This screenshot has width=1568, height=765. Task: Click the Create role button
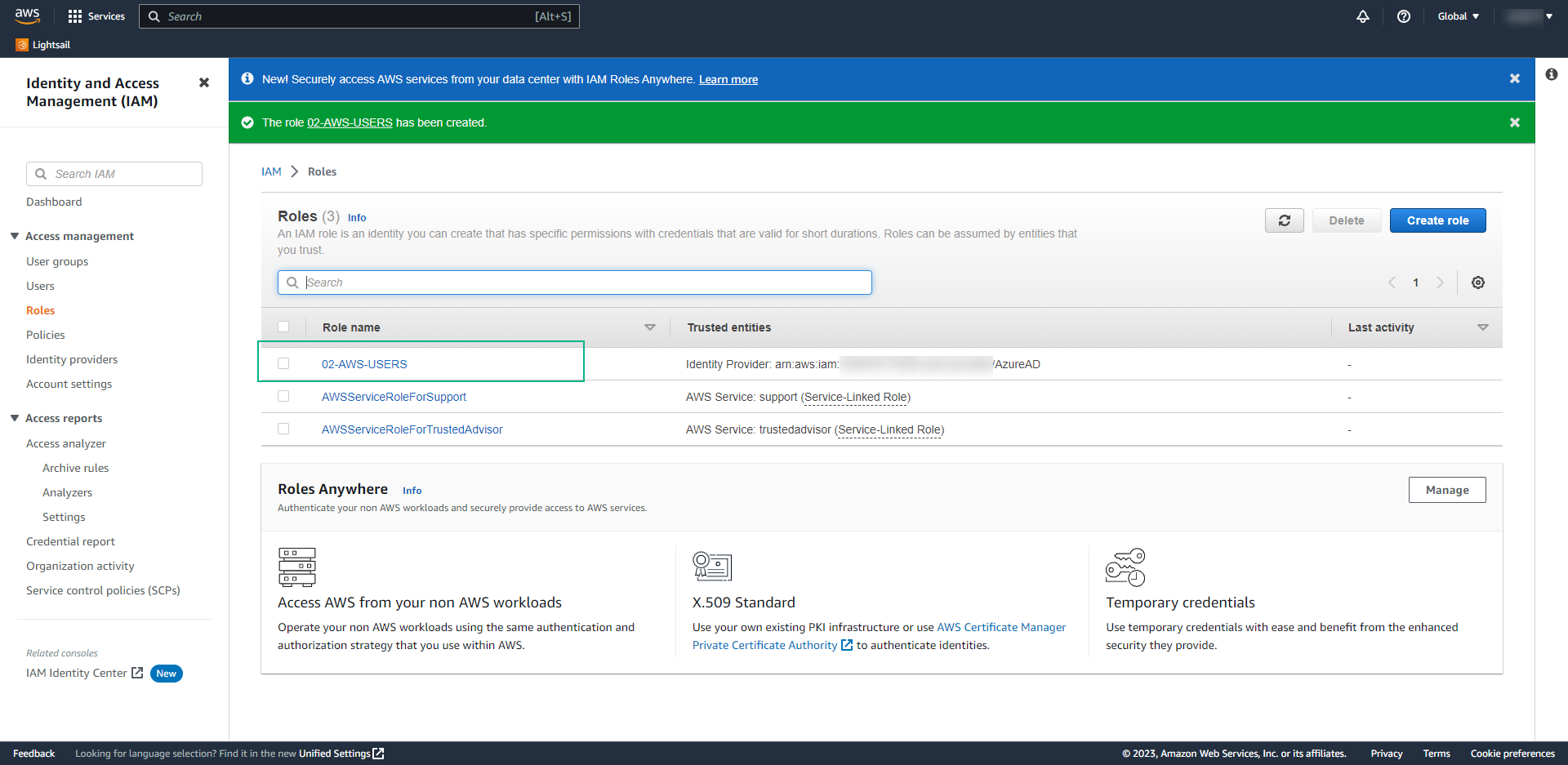tap(1438, 220)
